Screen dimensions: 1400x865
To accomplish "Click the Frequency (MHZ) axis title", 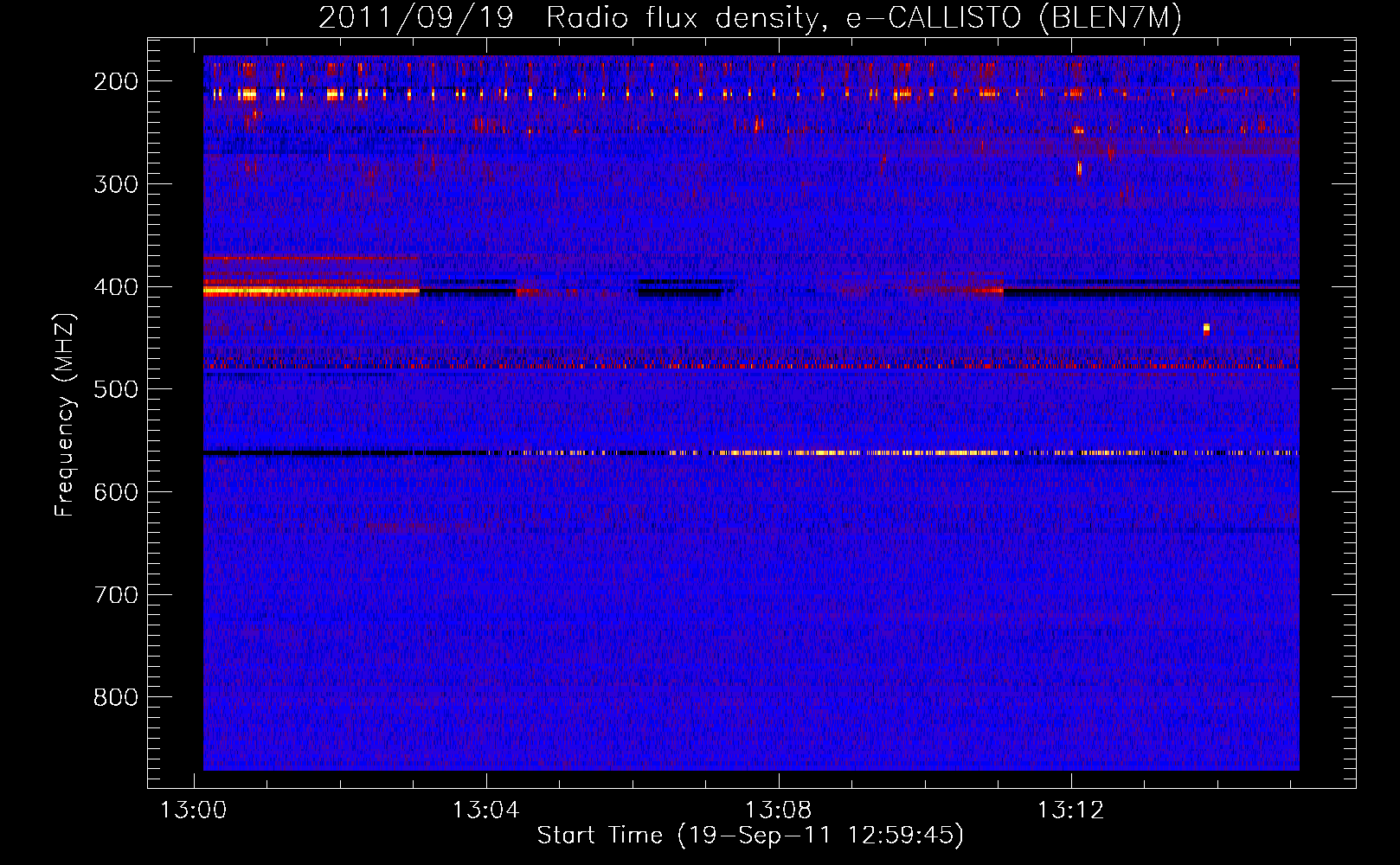I will (66, 414).
